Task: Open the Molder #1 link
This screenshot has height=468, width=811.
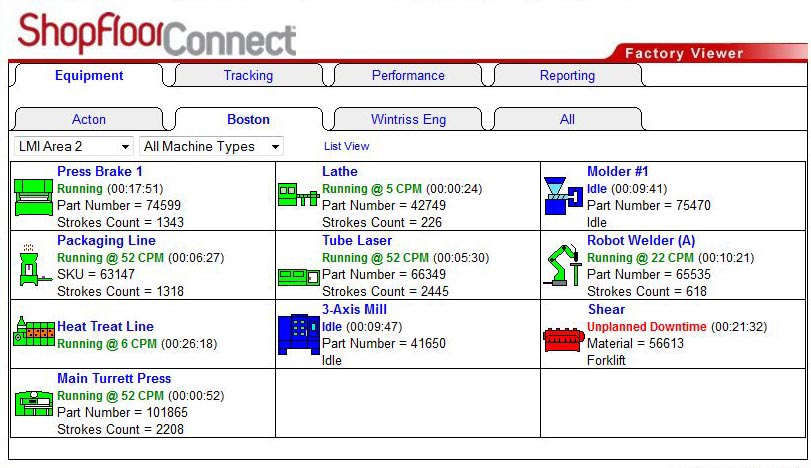Action: pyautogui.click(x=617, y=171)
